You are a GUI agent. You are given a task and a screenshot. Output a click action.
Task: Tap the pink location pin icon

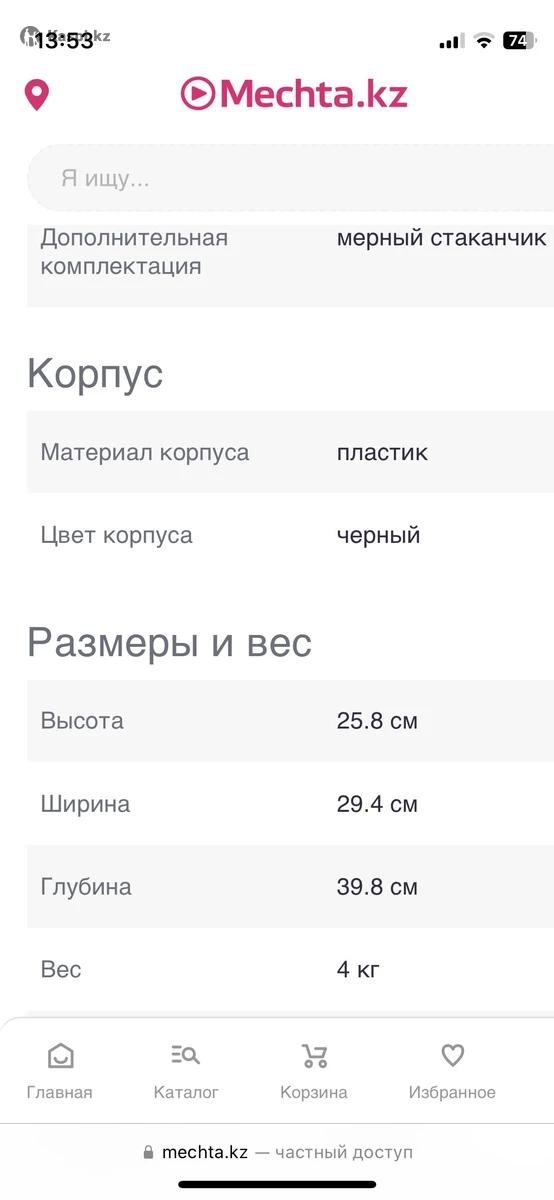pos(37,95)
